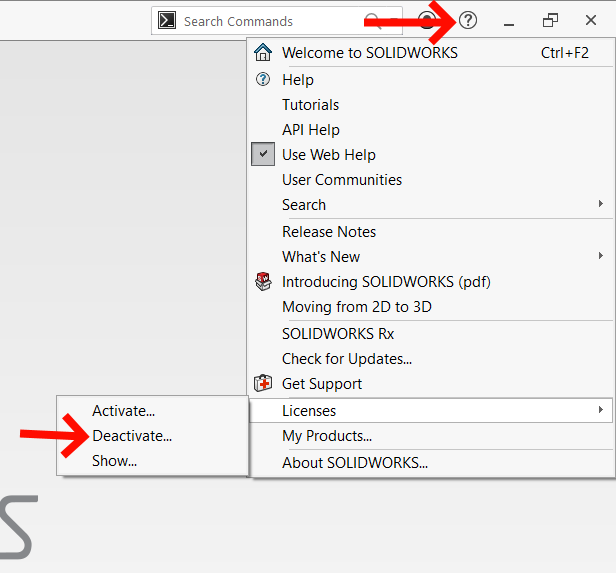The image size is (616, 573).
Task: Close the SOLIDWORKS window
Action: coord(591,20)
